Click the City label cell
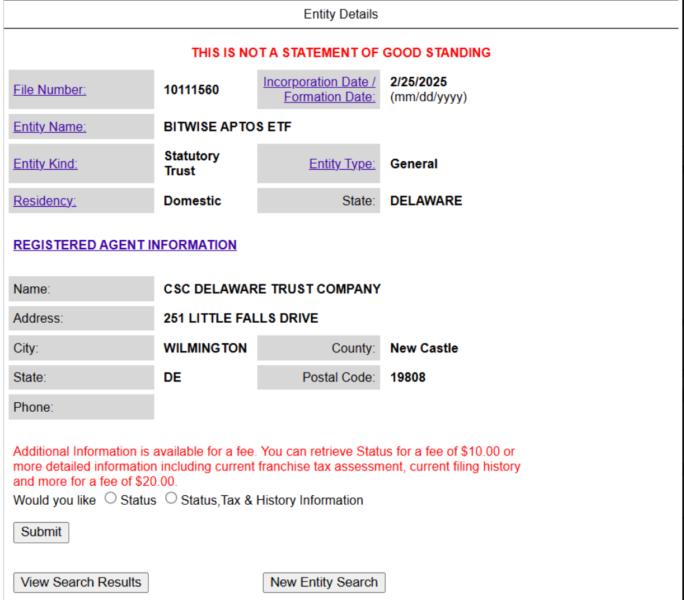Screen dimensions: 684x600 [81, 348]
